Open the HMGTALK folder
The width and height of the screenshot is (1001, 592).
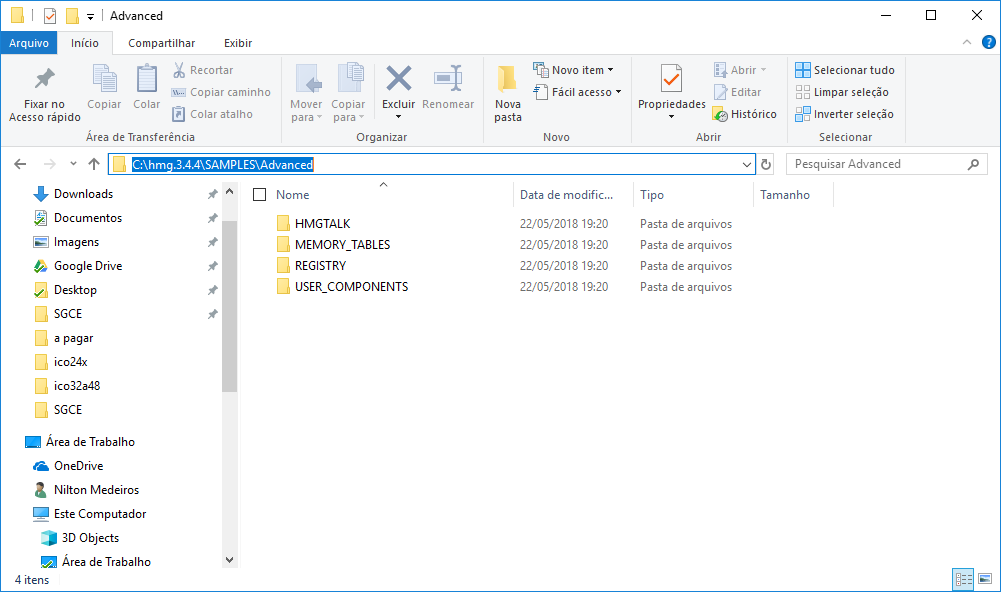(x=322, y=224)
